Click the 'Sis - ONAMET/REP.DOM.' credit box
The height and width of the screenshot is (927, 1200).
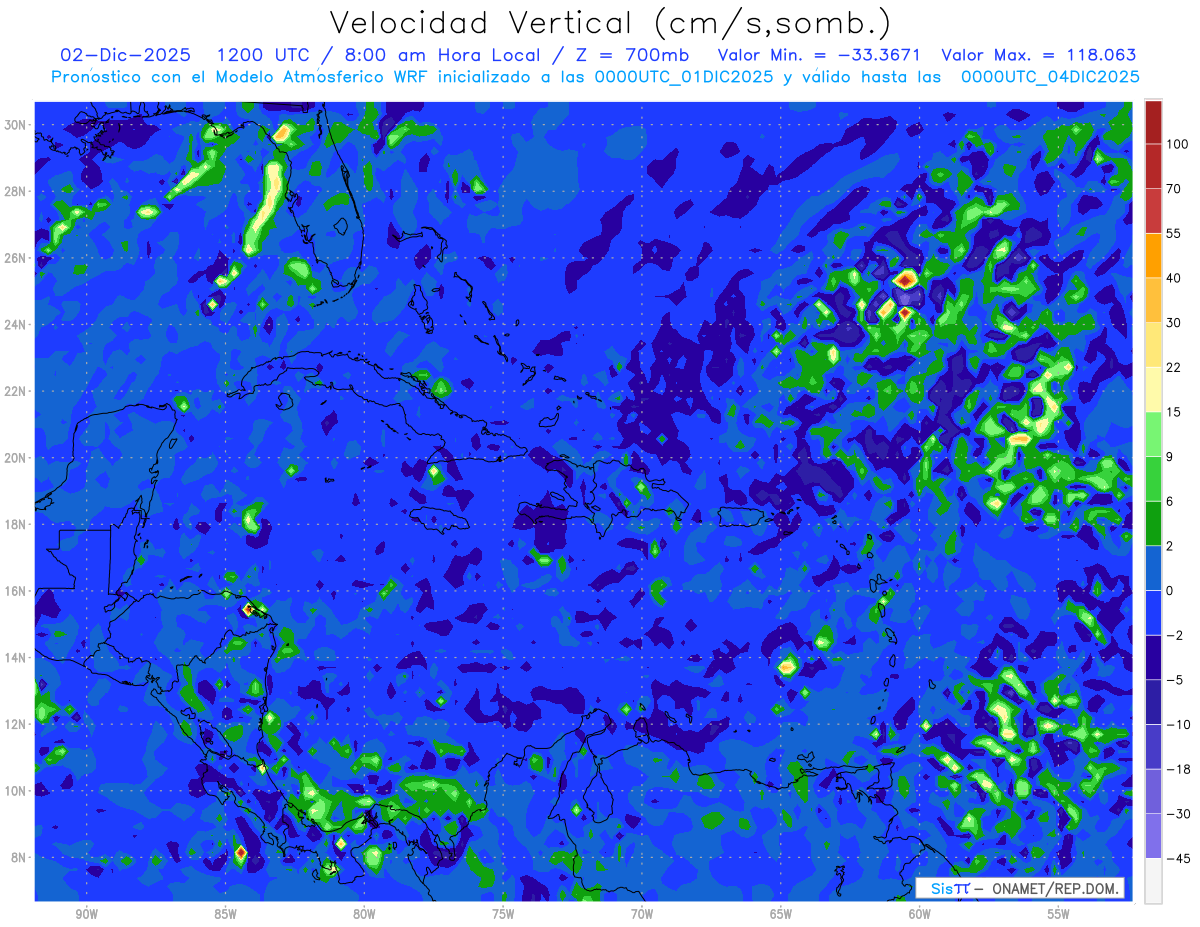tap(1020, 888)
